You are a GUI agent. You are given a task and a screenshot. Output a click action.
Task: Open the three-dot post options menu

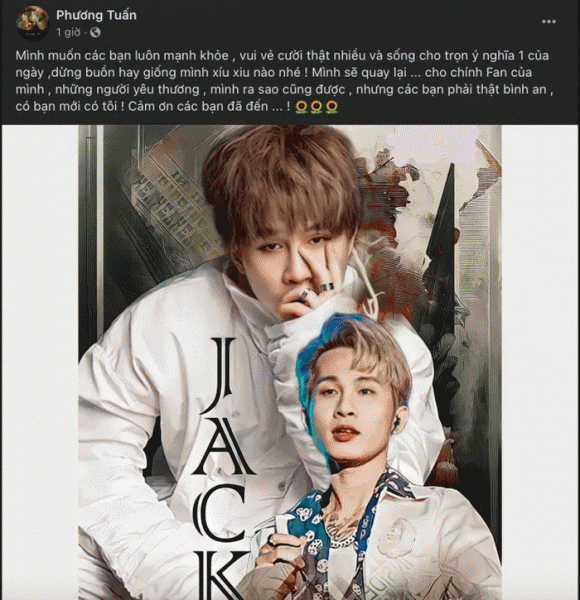click(x=549, y=22)
